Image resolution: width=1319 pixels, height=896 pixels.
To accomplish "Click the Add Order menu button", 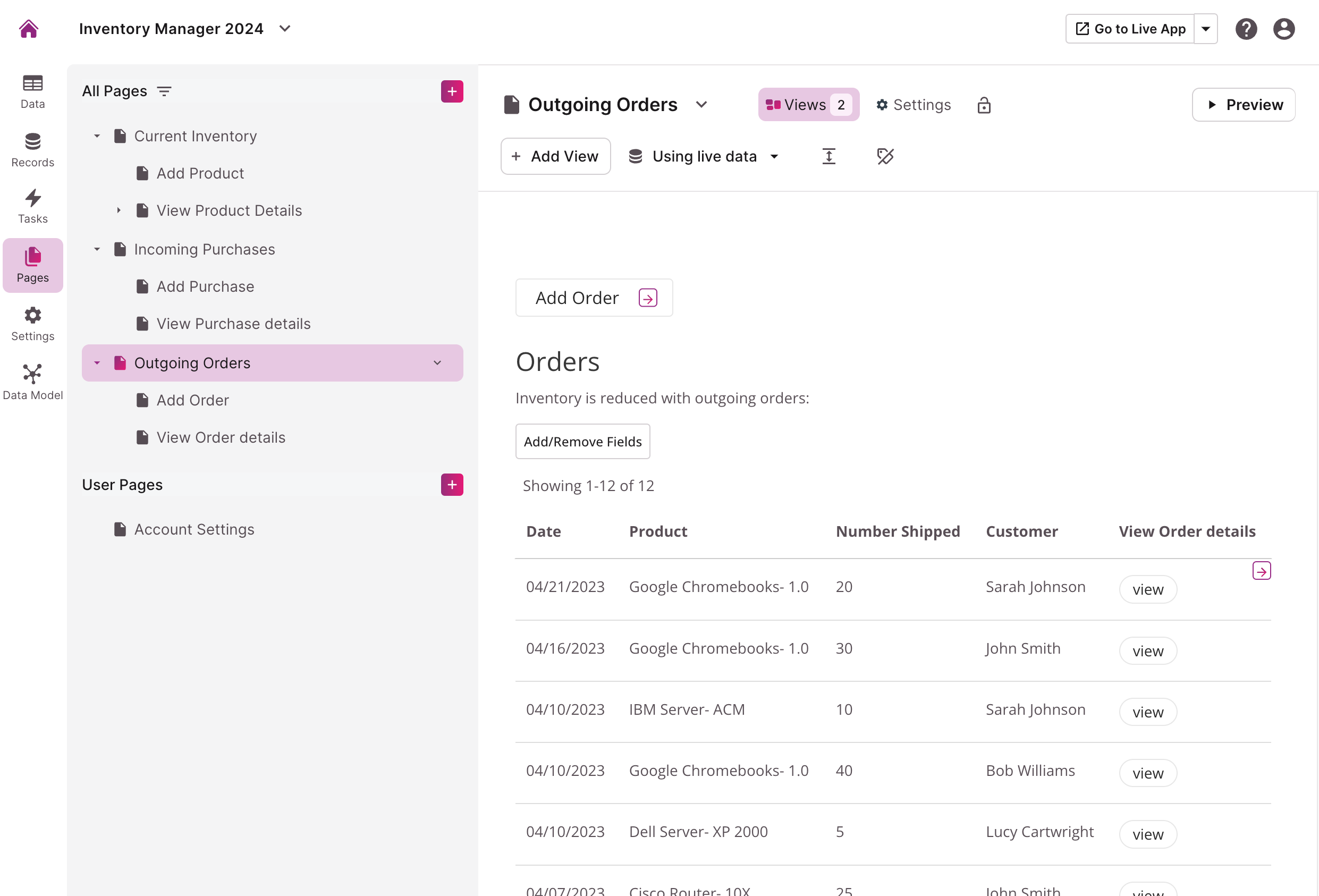I will 594,298.
